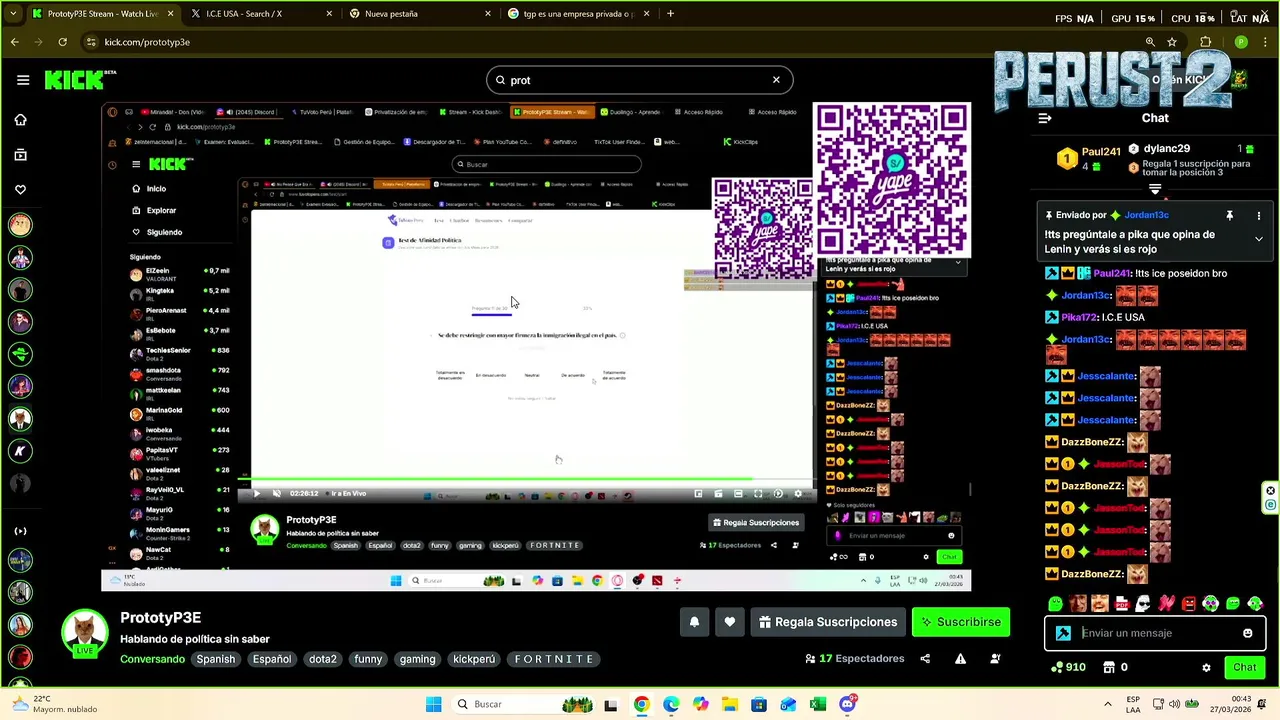The image size is (1280, 720).
Task: Open the weather widget showing 22°C
Action: [55, 704]
